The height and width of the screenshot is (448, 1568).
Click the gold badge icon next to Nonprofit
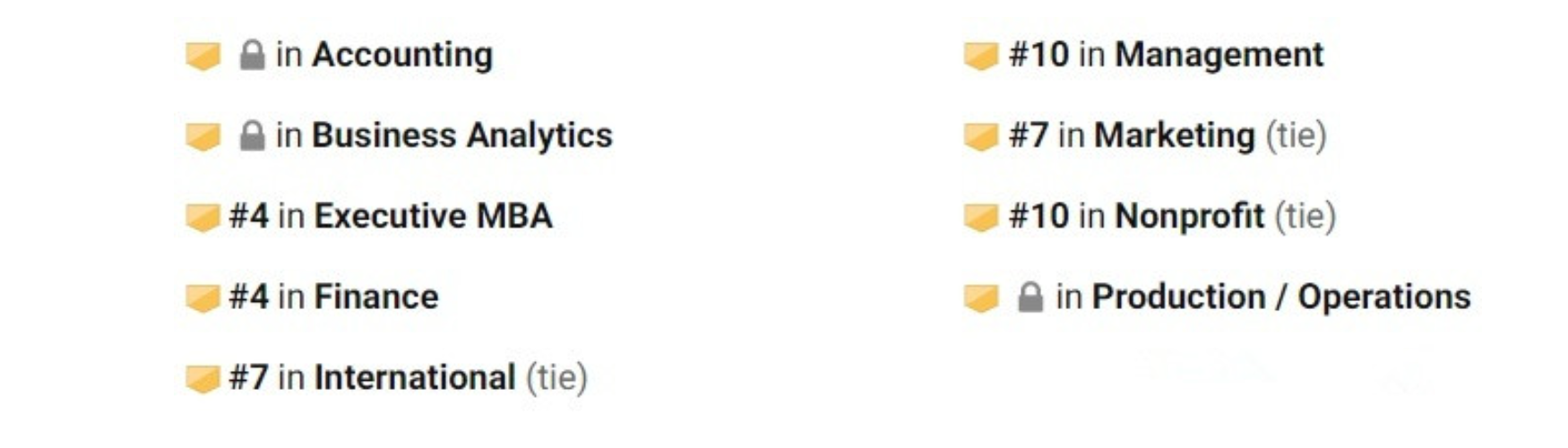(x=981, y=217)
